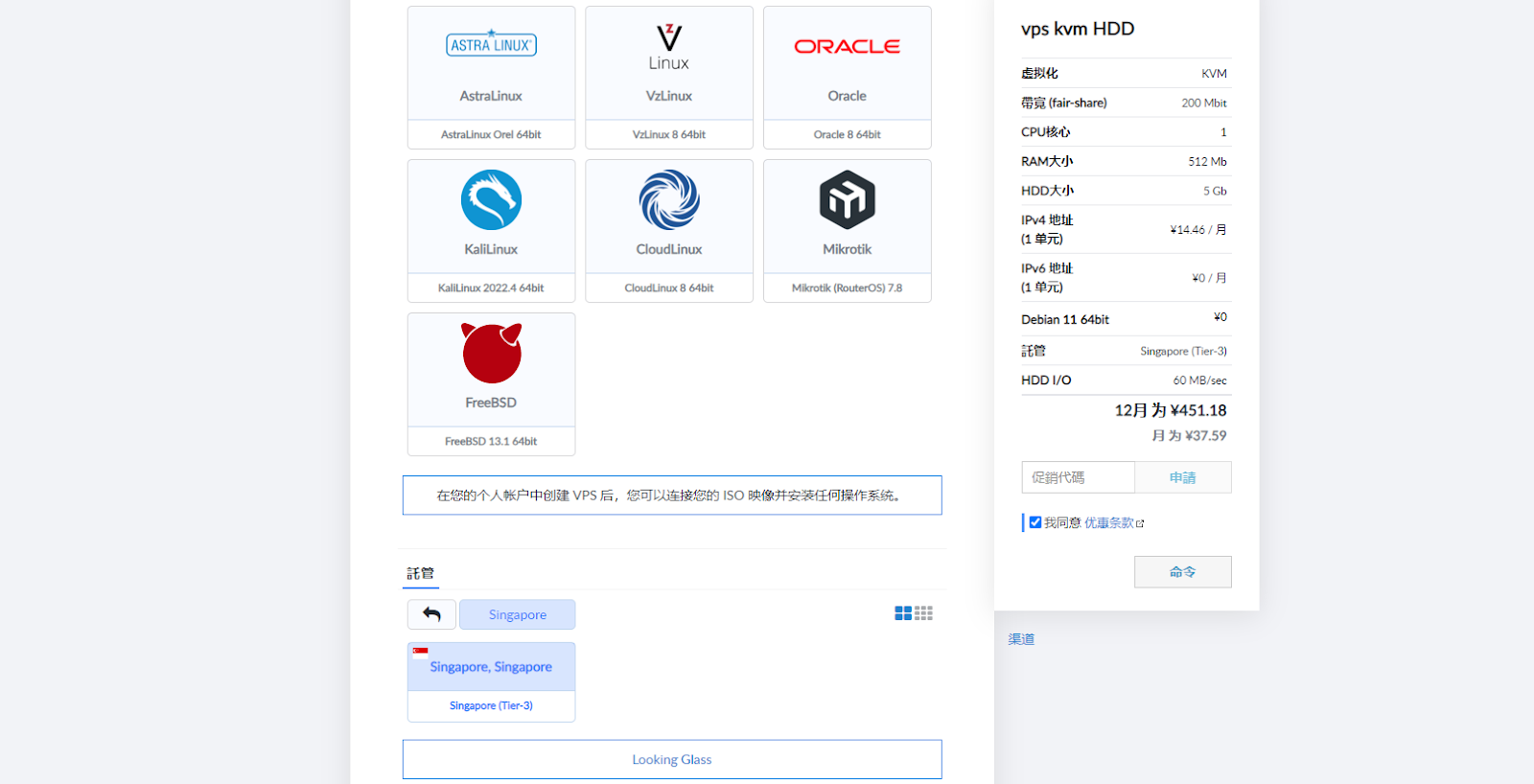Screen dimensions: 1534x784
Task: Focus the 促銷代碼 promo code field
Action: point(1079,477)
